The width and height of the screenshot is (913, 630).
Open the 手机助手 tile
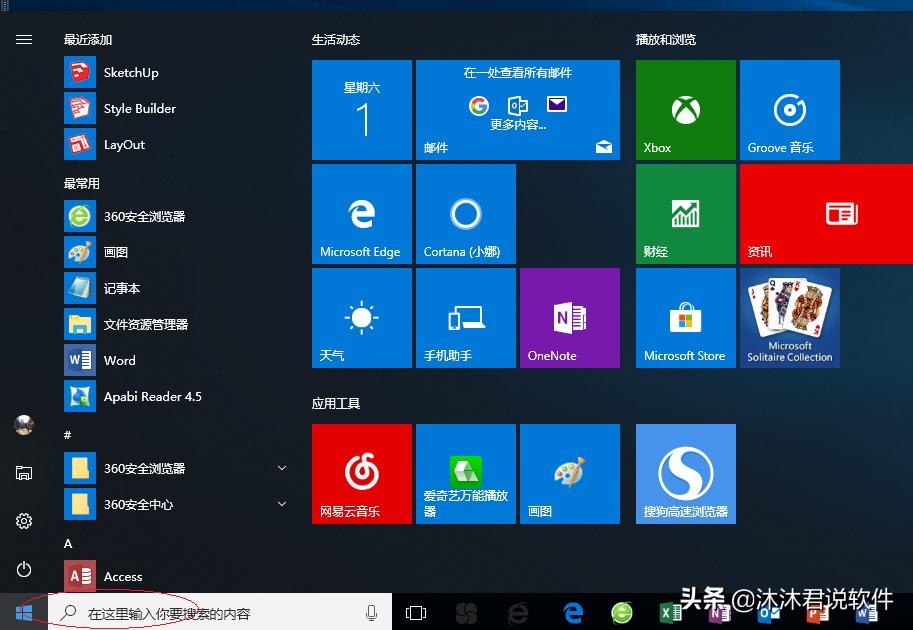466,318
